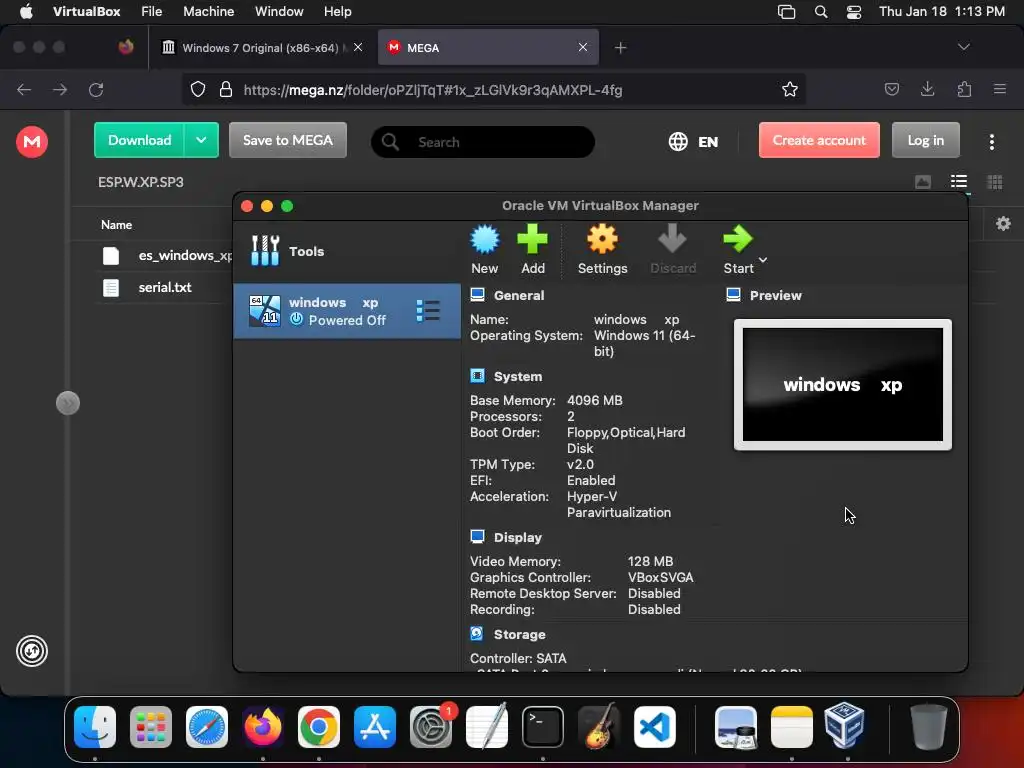Open the Machine menu

coord(208,12)
